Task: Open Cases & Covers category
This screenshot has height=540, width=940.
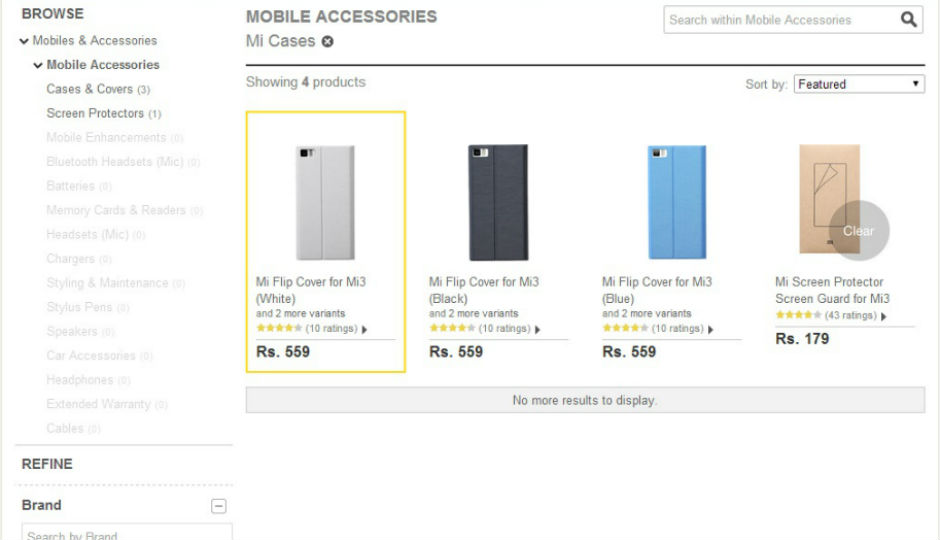Action: click(x=90, y=89)
